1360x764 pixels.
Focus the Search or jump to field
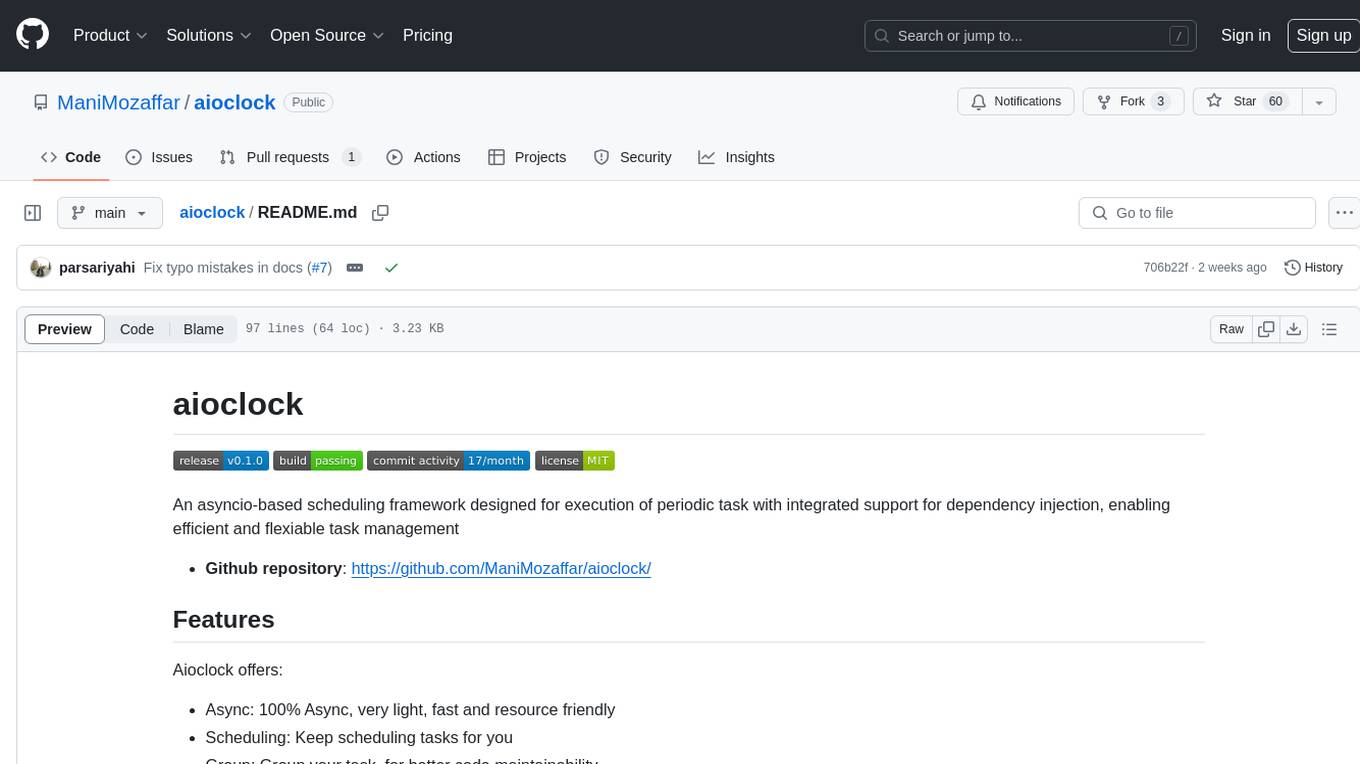(1030, 36)
